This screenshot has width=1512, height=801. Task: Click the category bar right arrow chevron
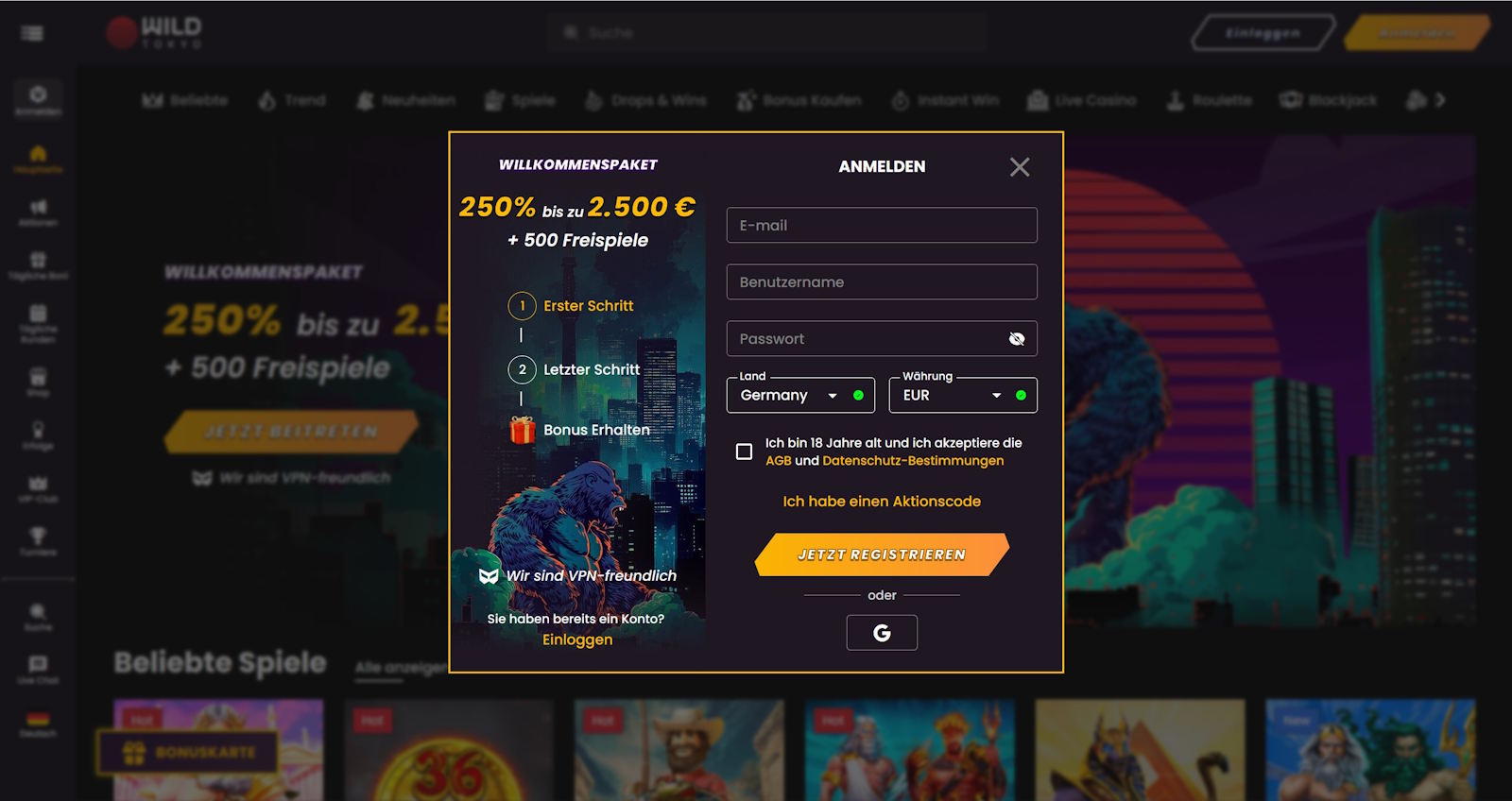click(x=1440, y=100)
